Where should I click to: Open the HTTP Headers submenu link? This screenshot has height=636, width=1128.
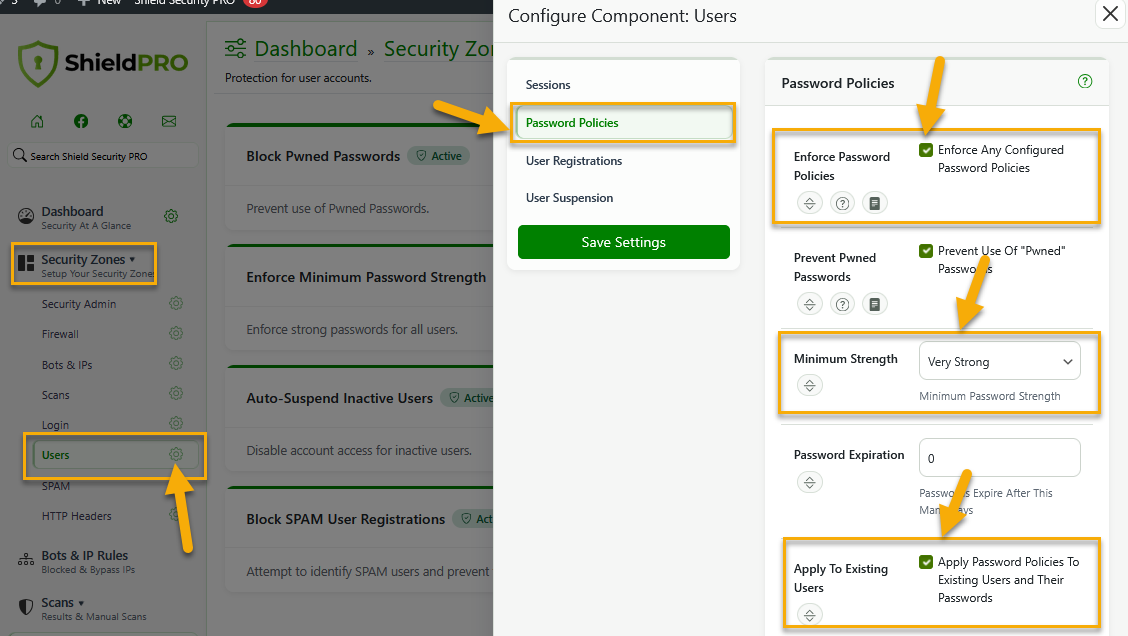click(x=76, y=516)
